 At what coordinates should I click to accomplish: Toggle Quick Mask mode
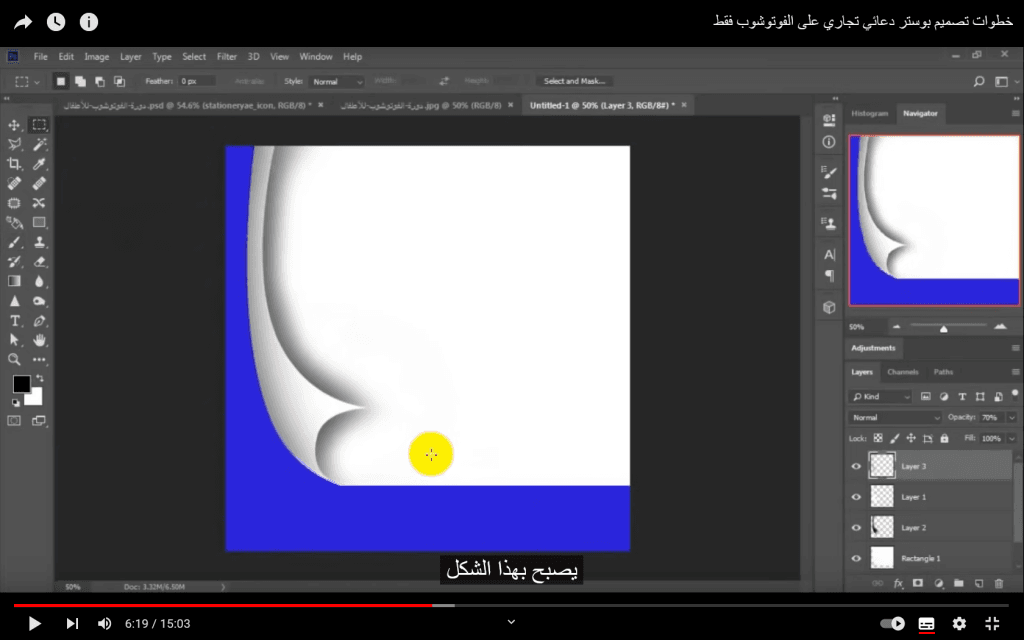[14, 421]
